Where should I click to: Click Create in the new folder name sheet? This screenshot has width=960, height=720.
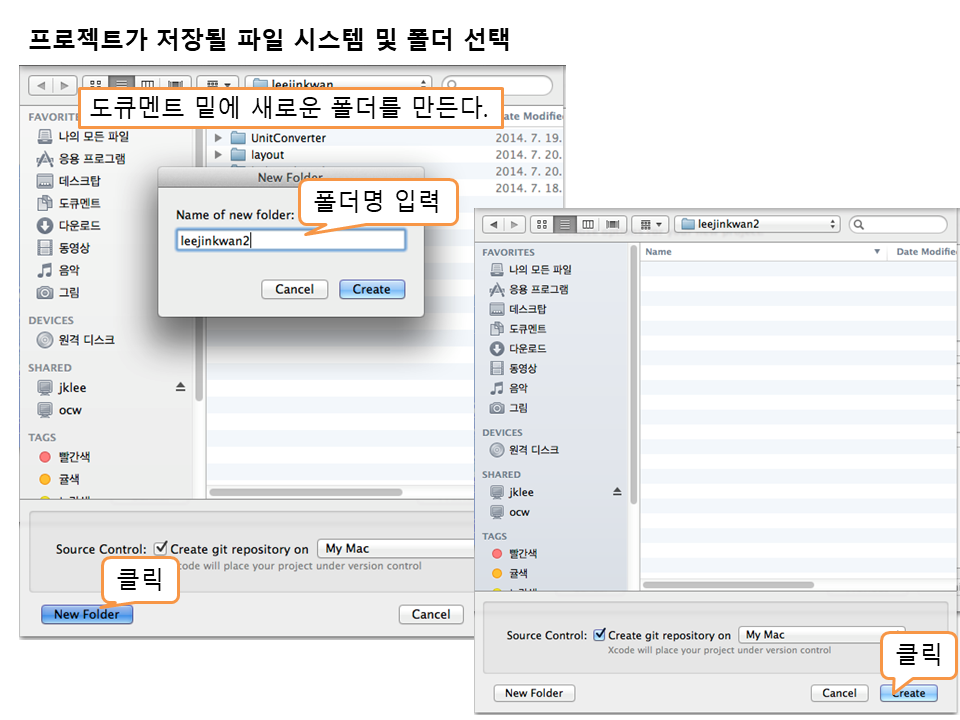point(371,289)
